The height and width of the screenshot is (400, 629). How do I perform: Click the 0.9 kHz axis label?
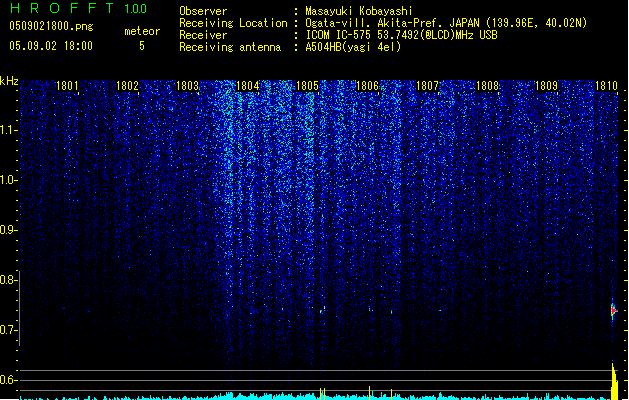(x=8, y=230)
